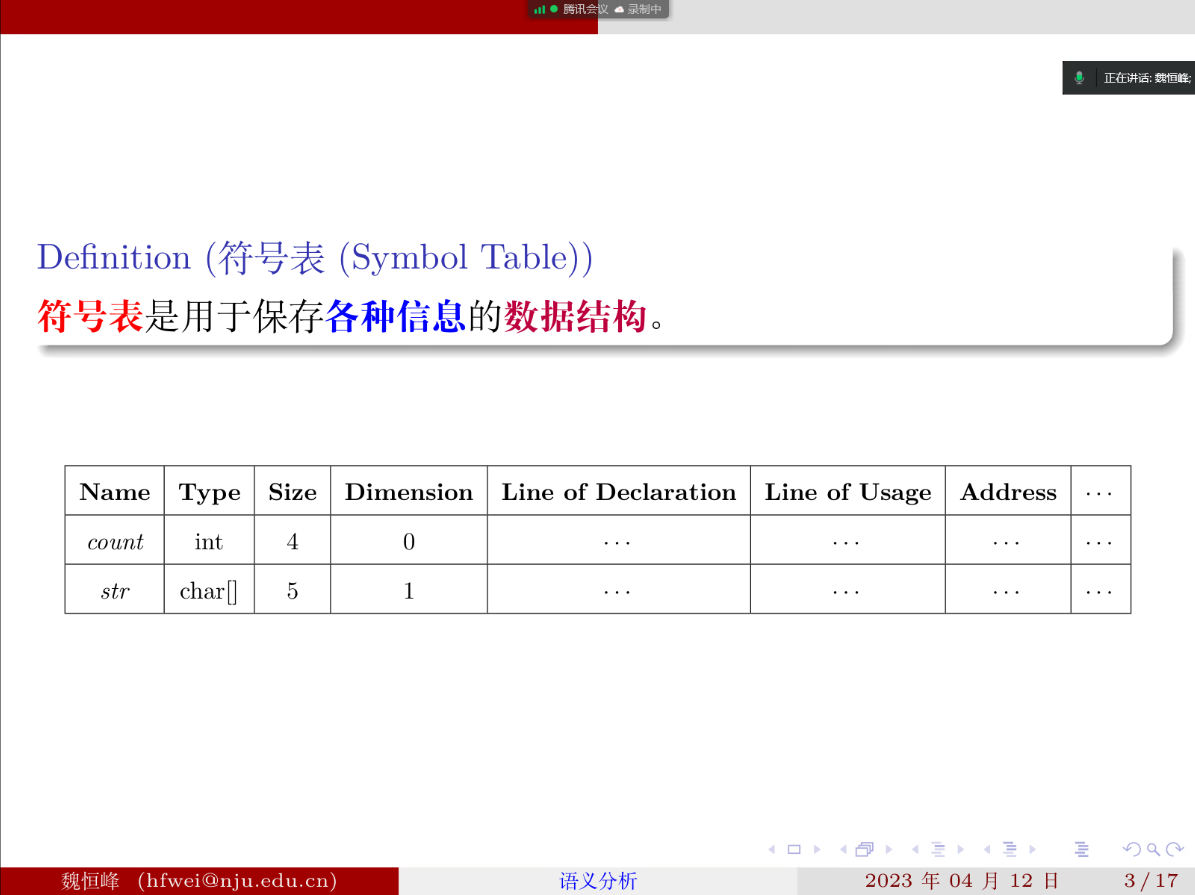
Task: Click the Beamer frame stacked-pages navigation icon
Action: coord(864,849)
